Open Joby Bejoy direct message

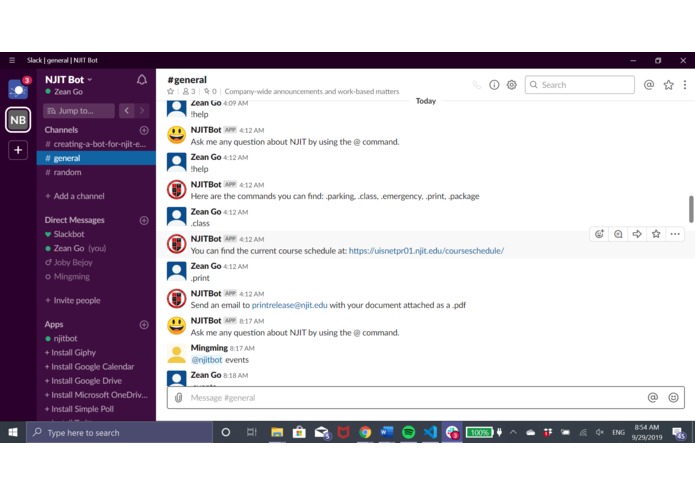(96, 262)
